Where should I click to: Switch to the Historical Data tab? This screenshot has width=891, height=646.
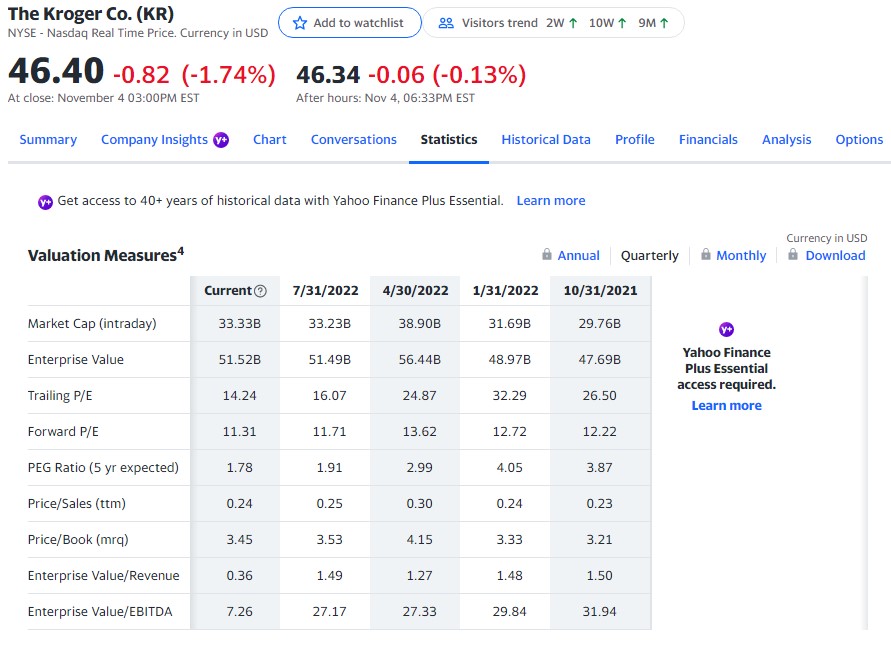(546, 139)
